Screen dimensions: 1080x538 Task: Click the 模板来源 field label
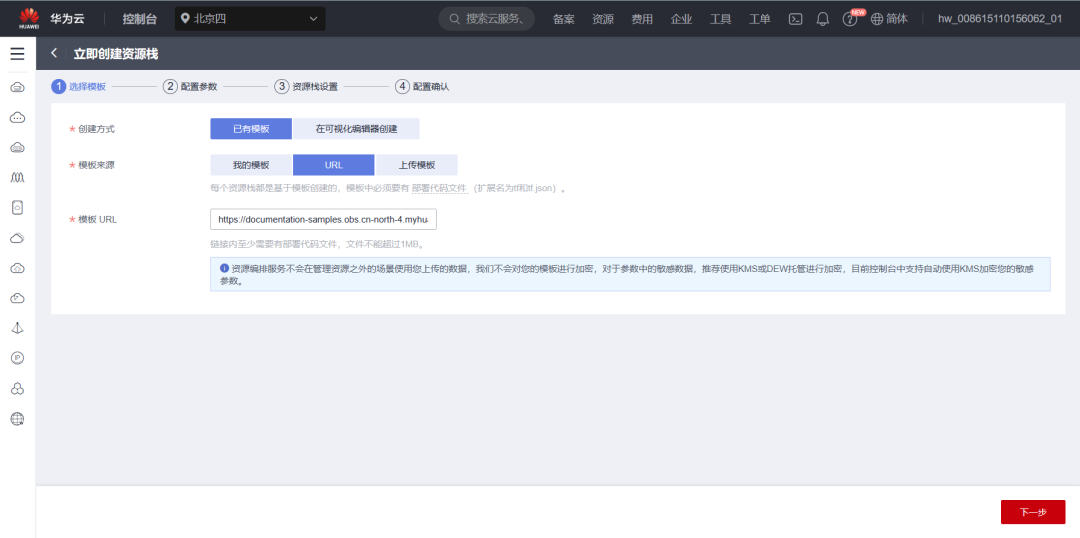pos(96,165)
